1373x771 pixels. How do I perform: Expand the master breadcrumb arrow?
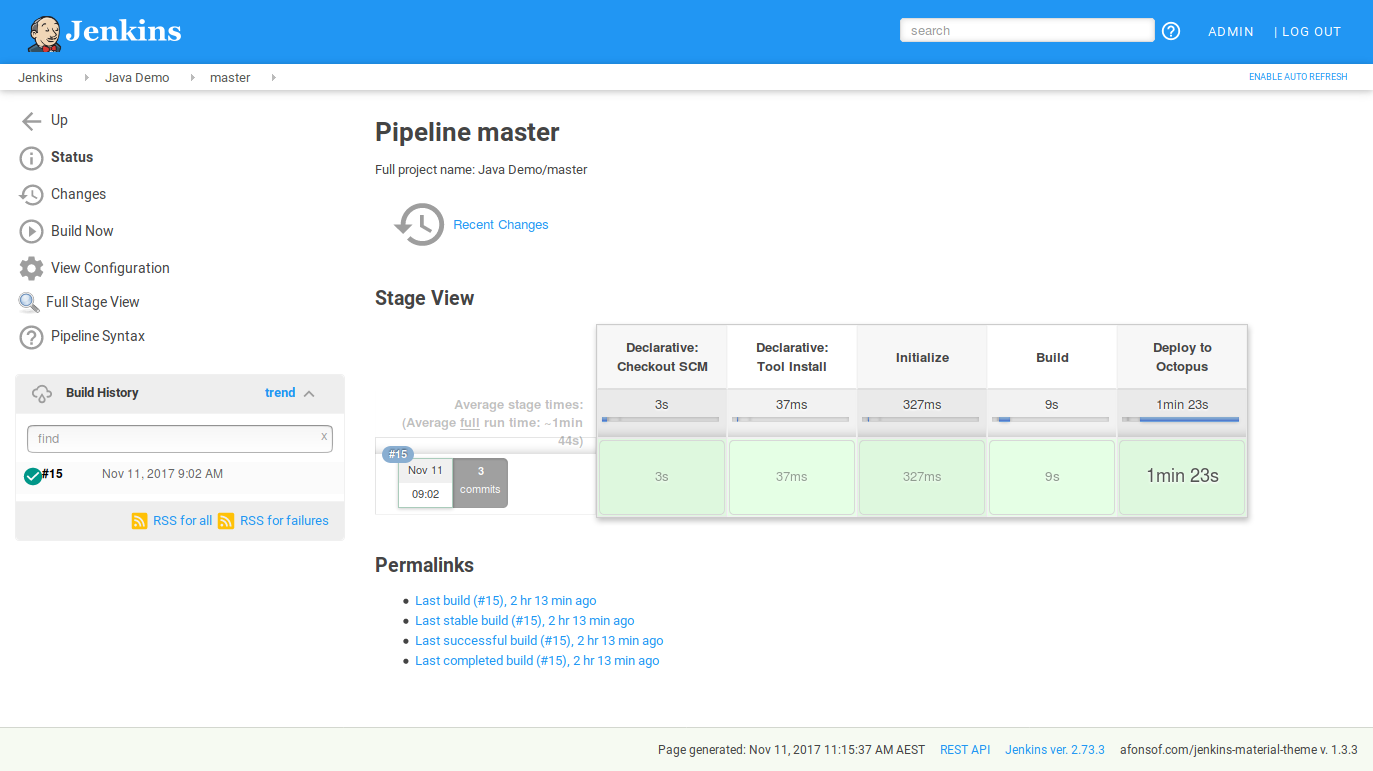[273, 77]
